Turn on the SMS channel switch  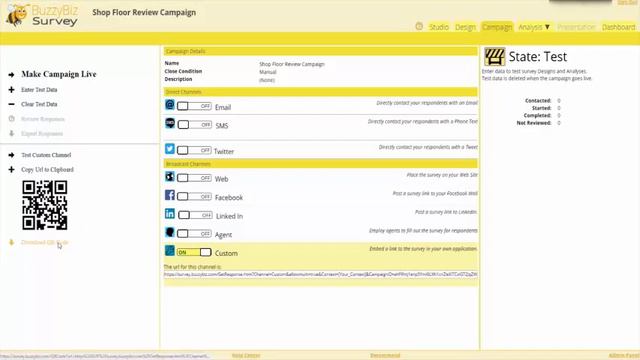(x=195, y=124)
